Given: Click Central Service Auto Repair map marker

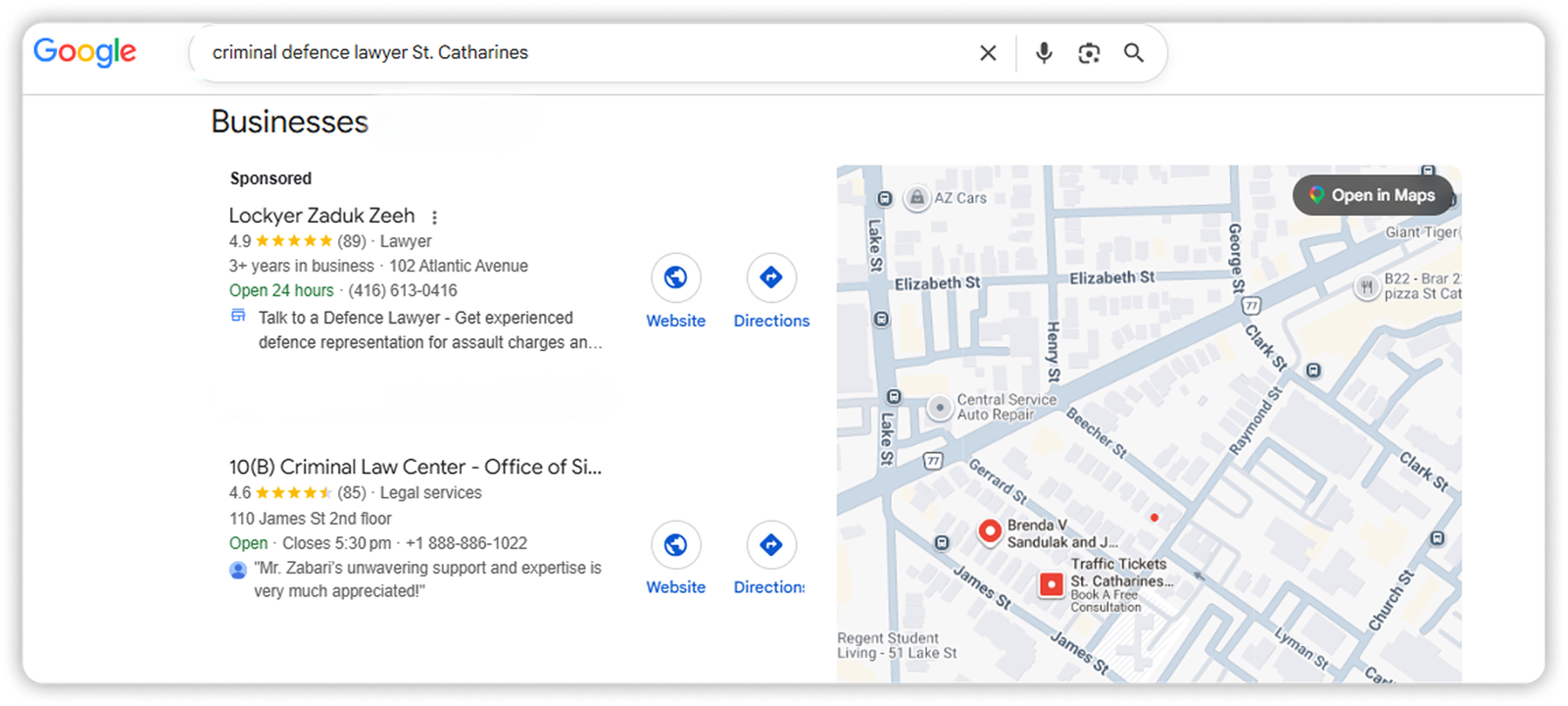Looking at the screenshot, I should (x=940, y=407).
